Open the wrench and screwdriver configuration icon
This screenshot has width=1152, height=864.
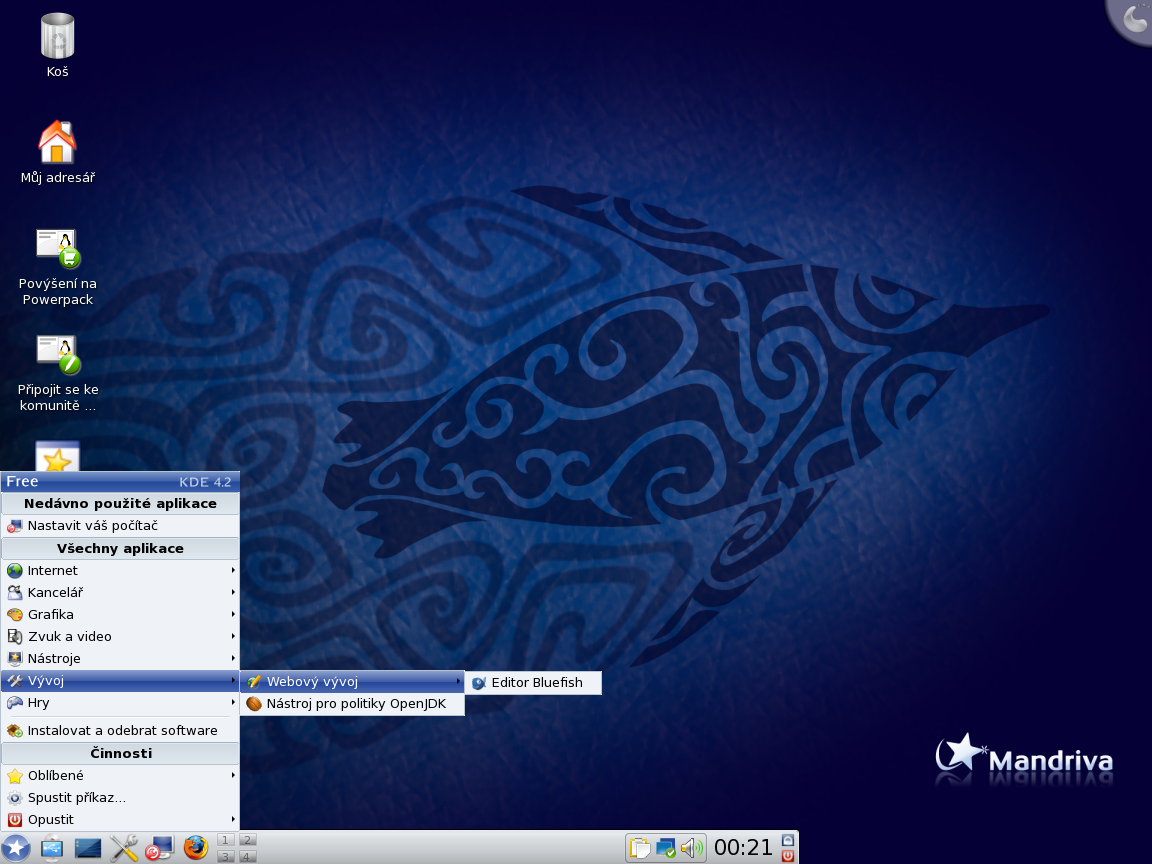(x=124, y=848)
